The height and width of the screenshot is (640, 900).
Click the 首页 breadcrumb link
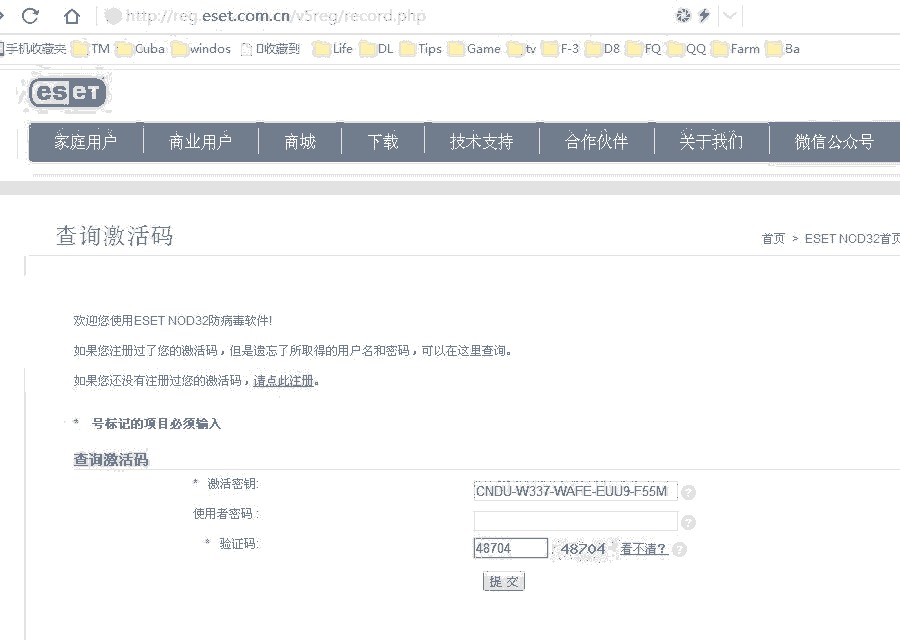coord(773,239)
